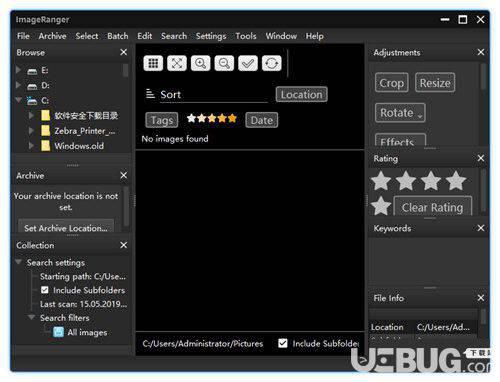Set rating to three stars
The width and height of the screenshot is (500, 382).
(431, 181)
